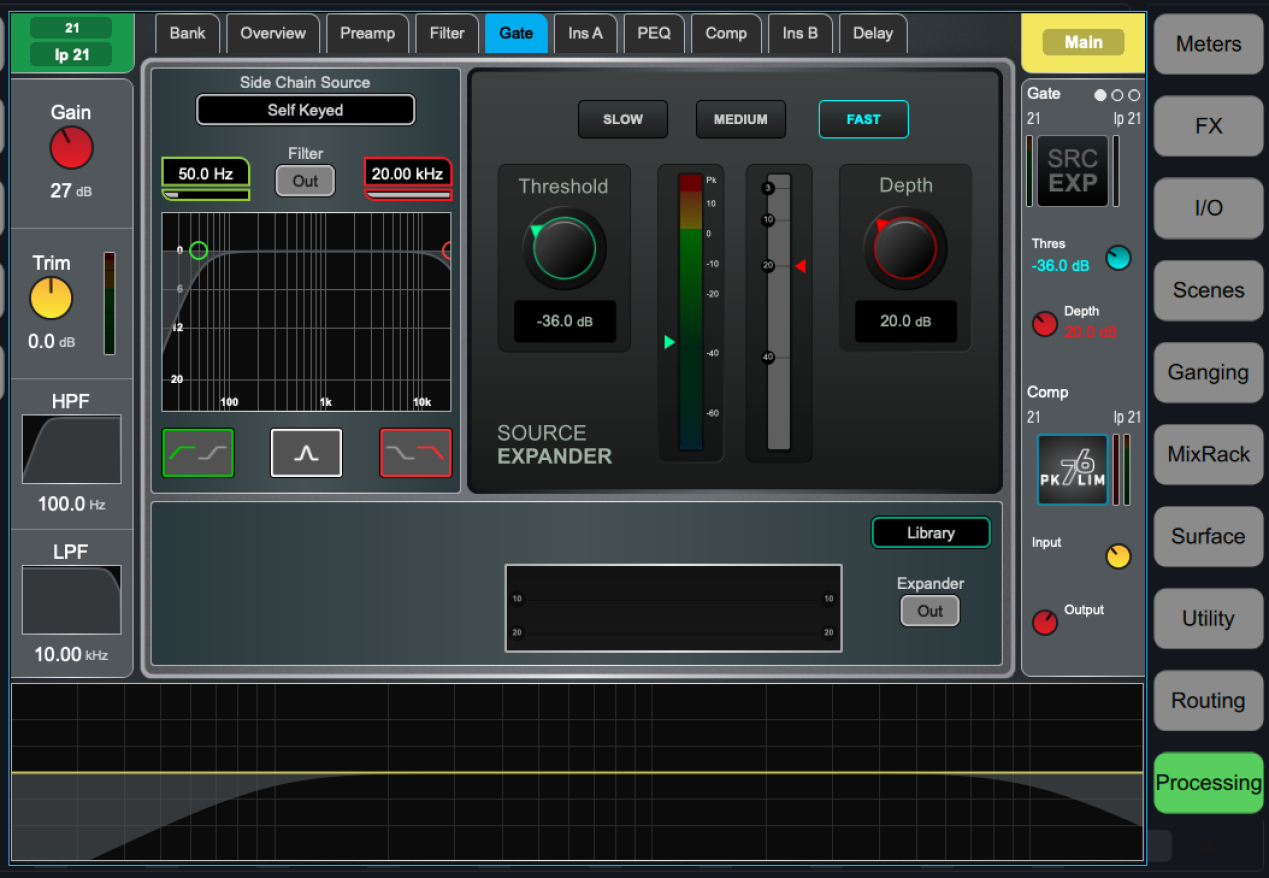This screenshot has width=1269, height=878.
Task: Click the Threshold knob
Action: pyautogui.click(x=564, y=248)
